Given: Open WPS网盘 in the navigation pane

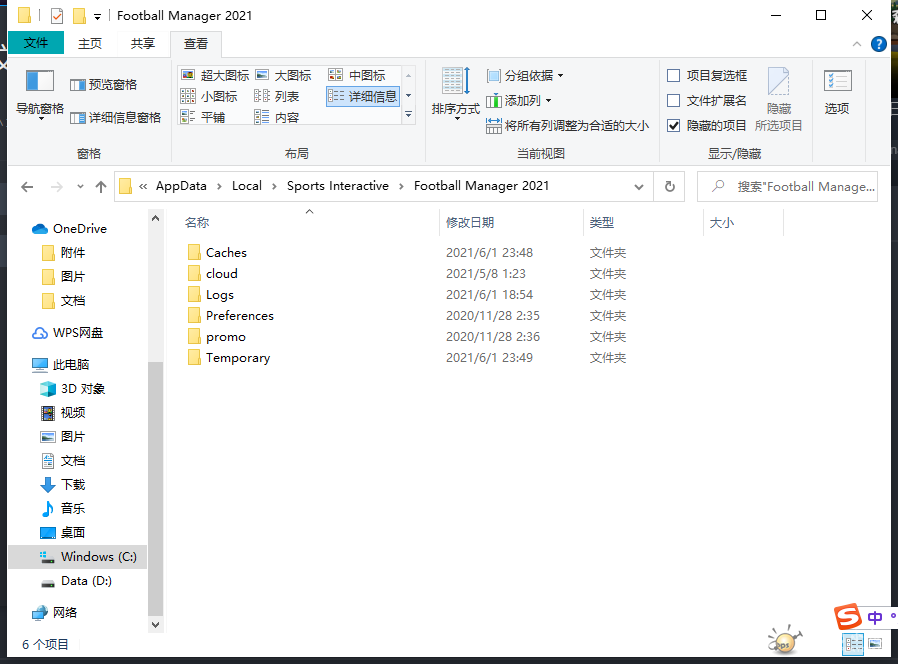Looking at the screenshot, I should tap(68, 333).
